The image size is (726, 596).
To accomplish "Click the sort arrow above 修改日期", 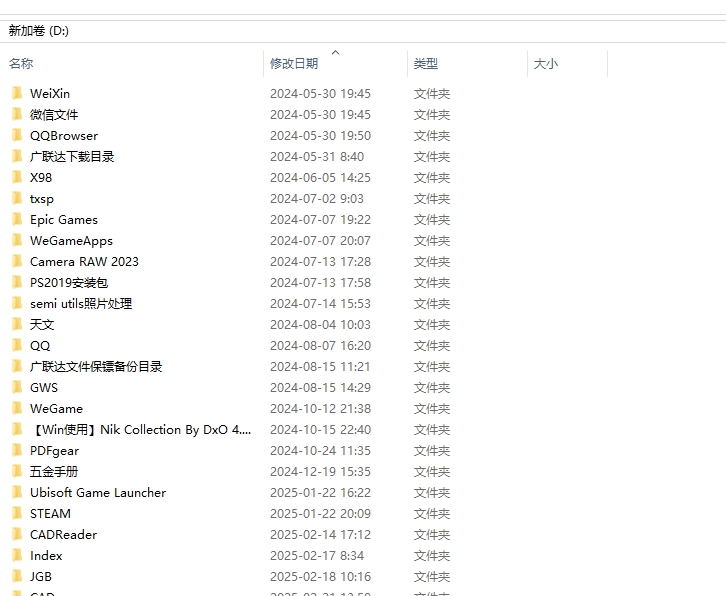I will [x=336, y=52].
